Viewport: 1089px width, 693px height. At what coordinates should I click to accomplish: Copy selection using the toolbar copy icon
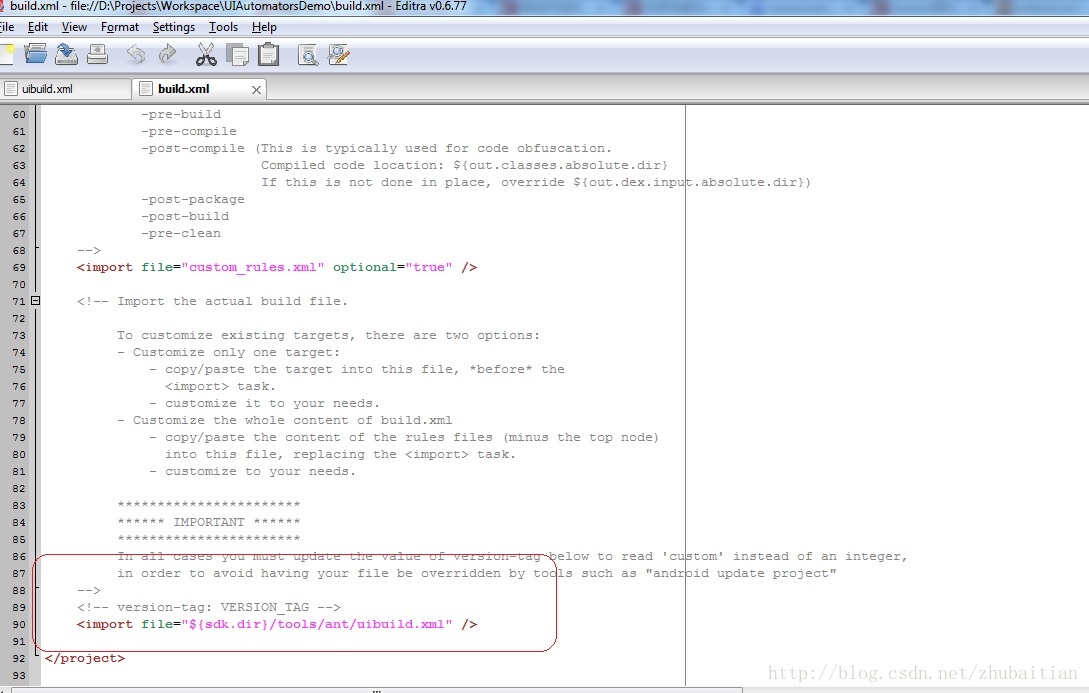(x=237, y=54)
